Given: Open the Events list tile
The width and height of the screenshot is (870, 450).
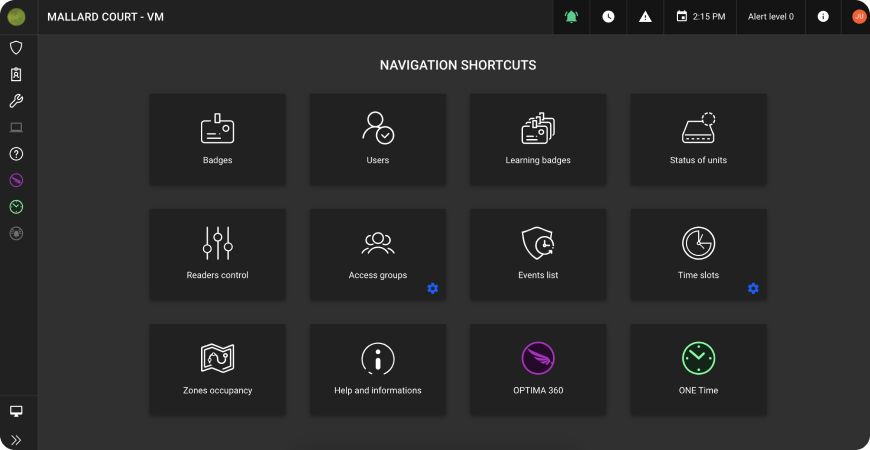Looking at the screenshot, I should tap(538, 254).
